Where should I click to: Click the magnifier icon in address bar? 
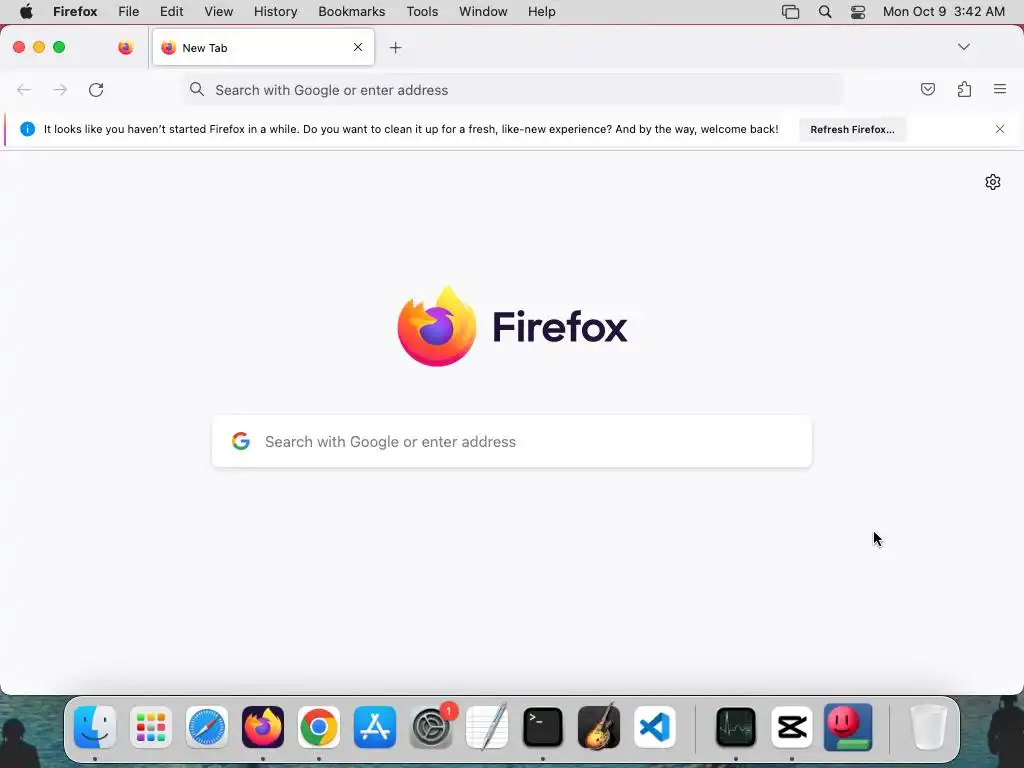coord(197,89)
